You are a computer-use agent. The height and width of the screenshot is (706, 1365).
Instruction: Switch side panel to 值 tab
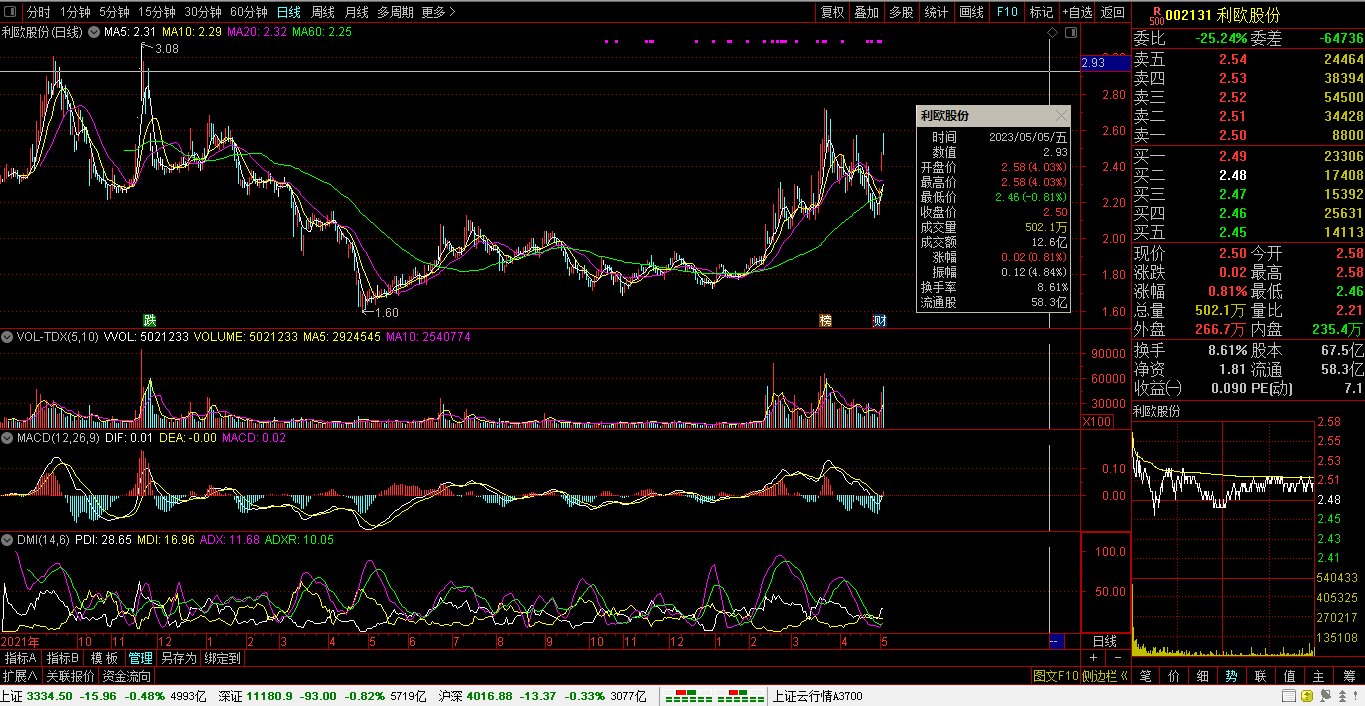(x=1289, y=676)
